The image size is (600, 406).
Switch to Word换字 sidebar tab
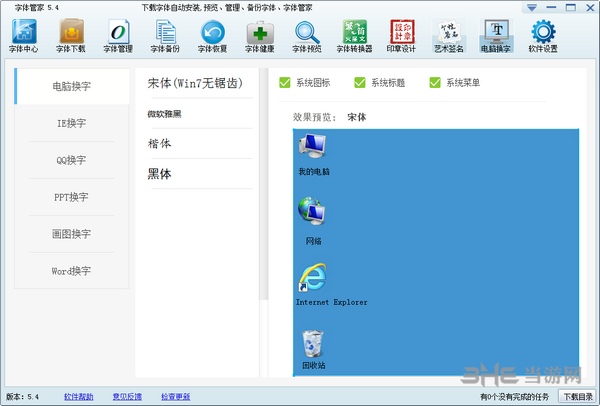pos(72,271)
